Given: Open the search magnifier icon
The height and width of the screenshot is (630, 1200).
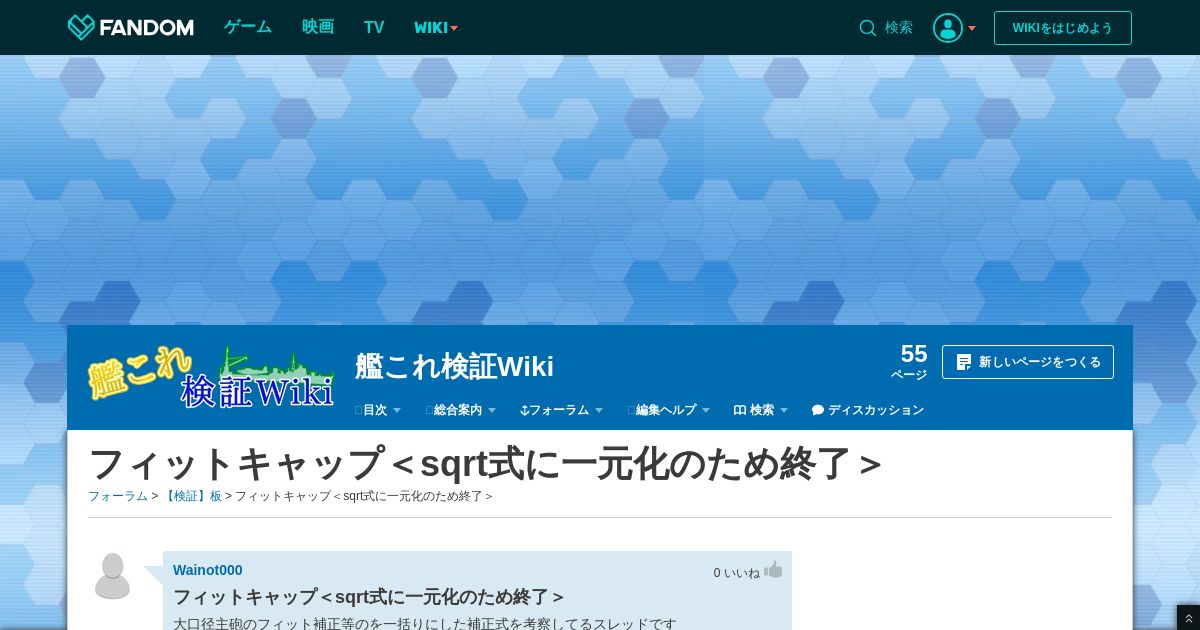Looking at the screenshot, I should (868, 28).
